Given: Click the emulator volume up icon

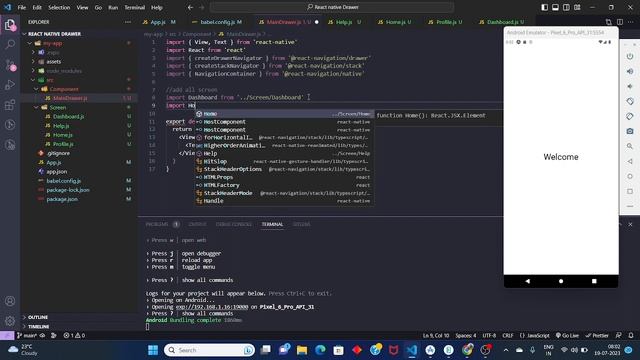Looking at the screenshot, I should pos(630,71).
